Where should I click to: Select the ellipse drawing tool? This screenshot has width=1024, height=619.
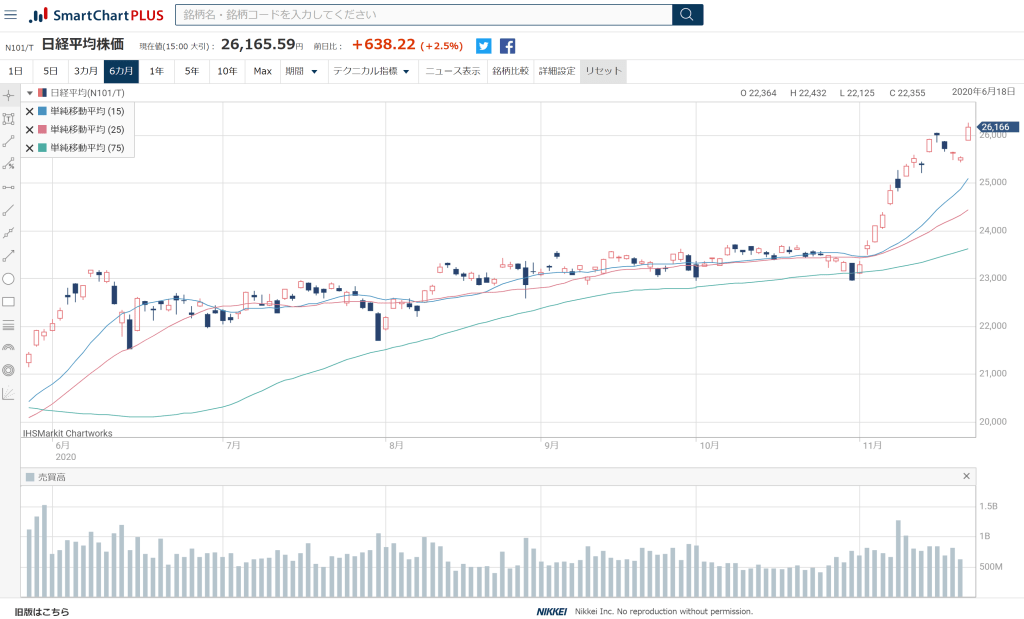tap(9, 279)
